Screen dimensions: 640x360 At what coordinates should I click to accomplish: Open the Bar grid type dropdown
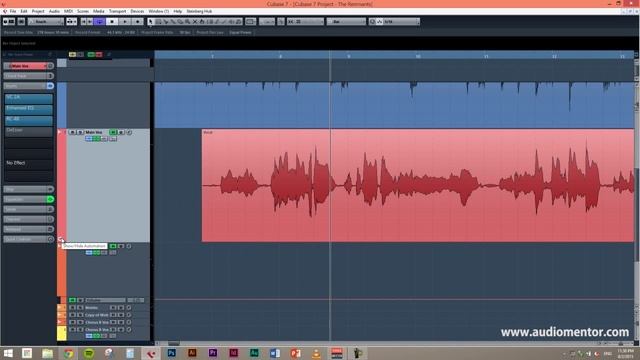coord(346,22)
